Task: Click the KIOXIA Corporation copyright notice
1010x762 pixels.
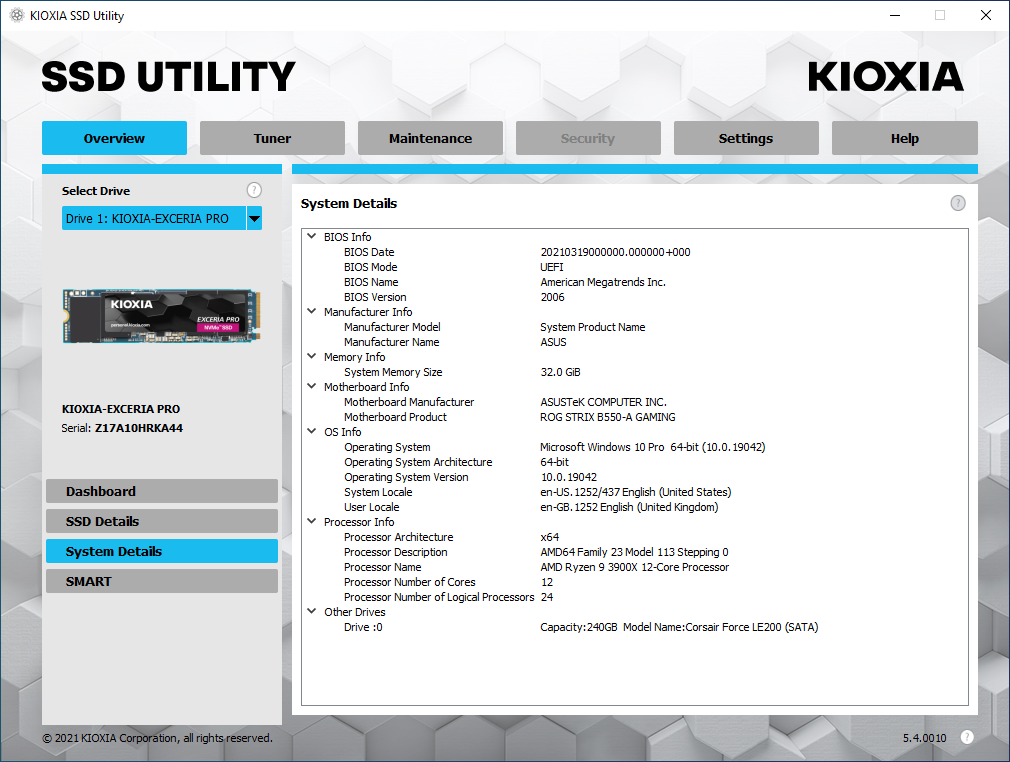Action: point(158,738)
